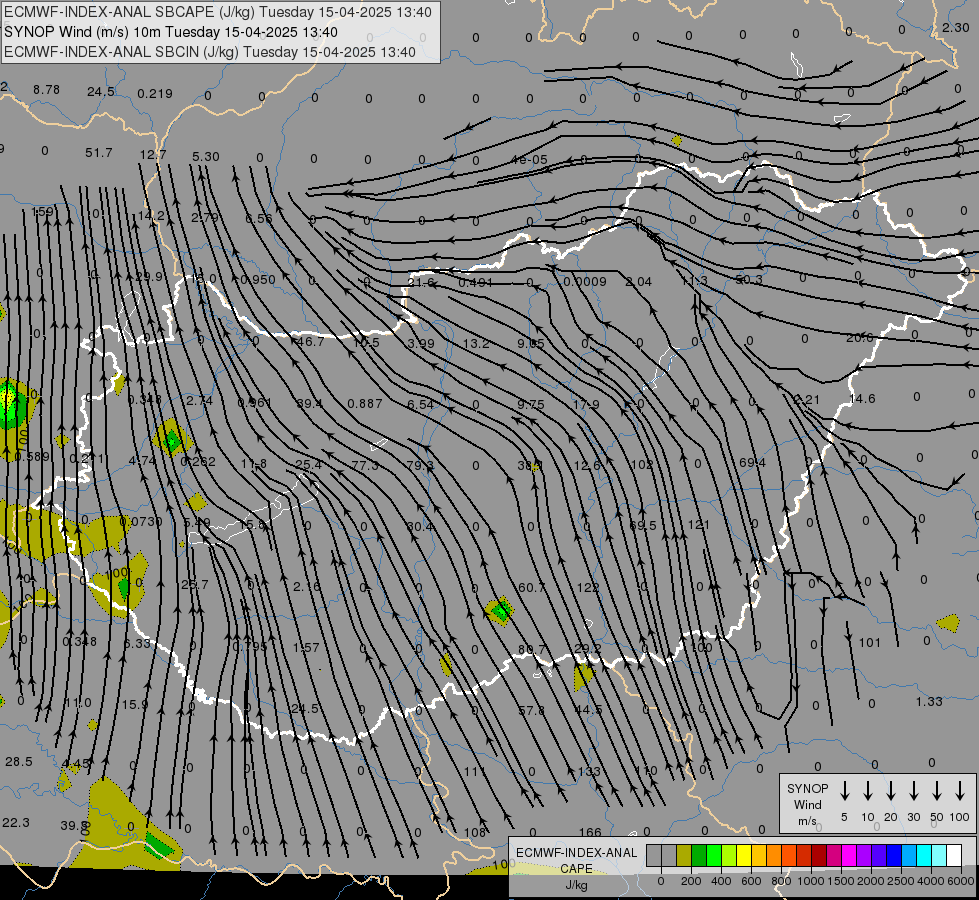Click the map value 13.2
This screenshot has width=979, height=900.
point(476,343)
